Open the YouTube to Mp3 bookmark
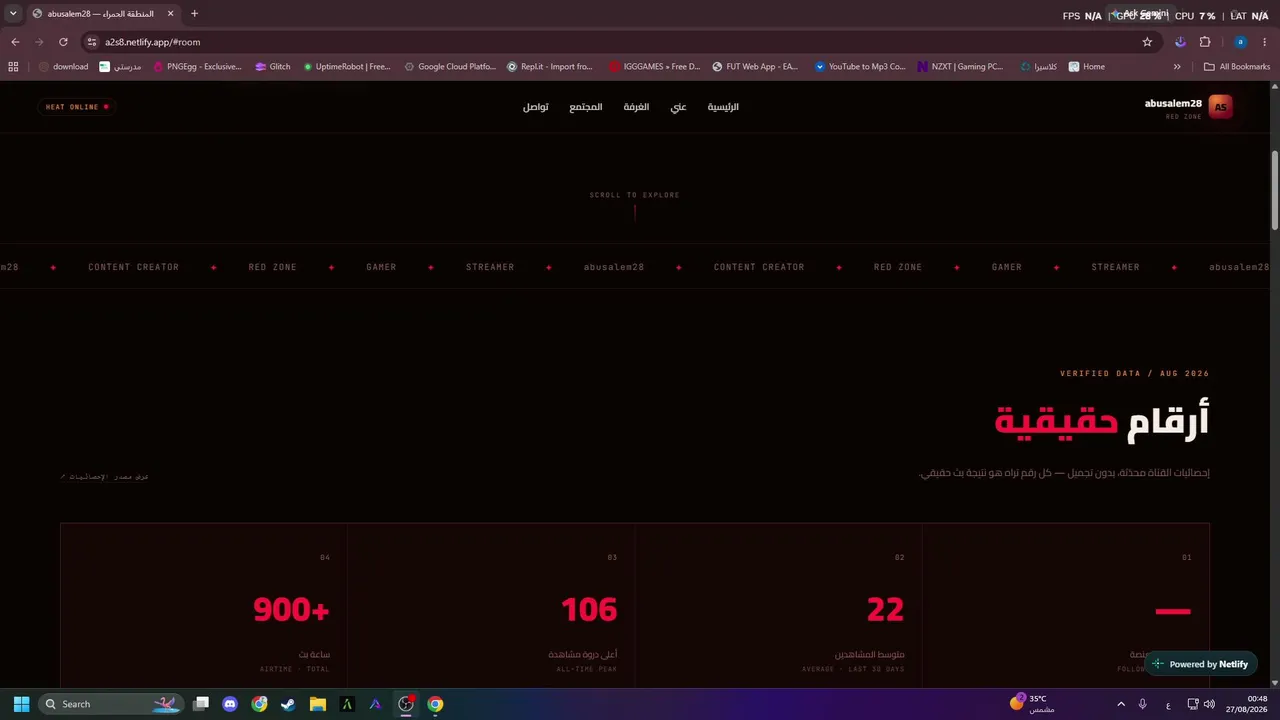Image resolution: width=1280 pixels, height=720 pixels. [860, 67]
